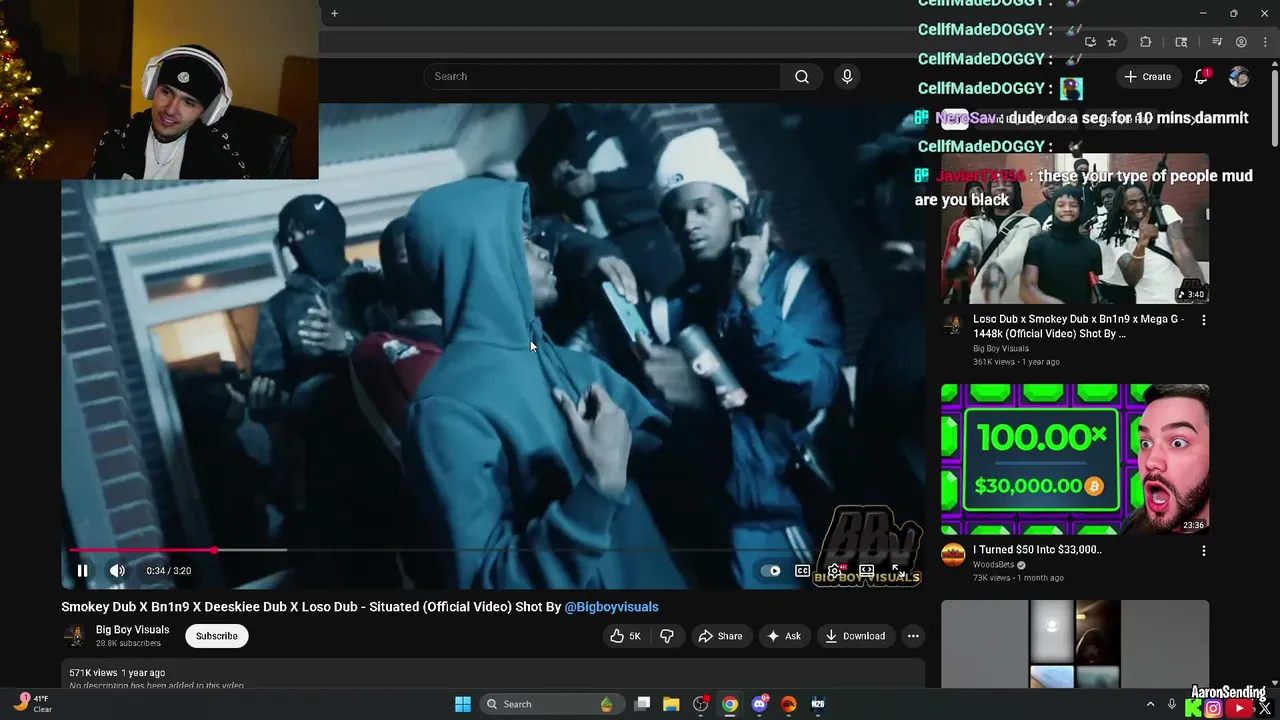
Task: Open Chrome extensions puzzle icon
Action: (1146, 42)
